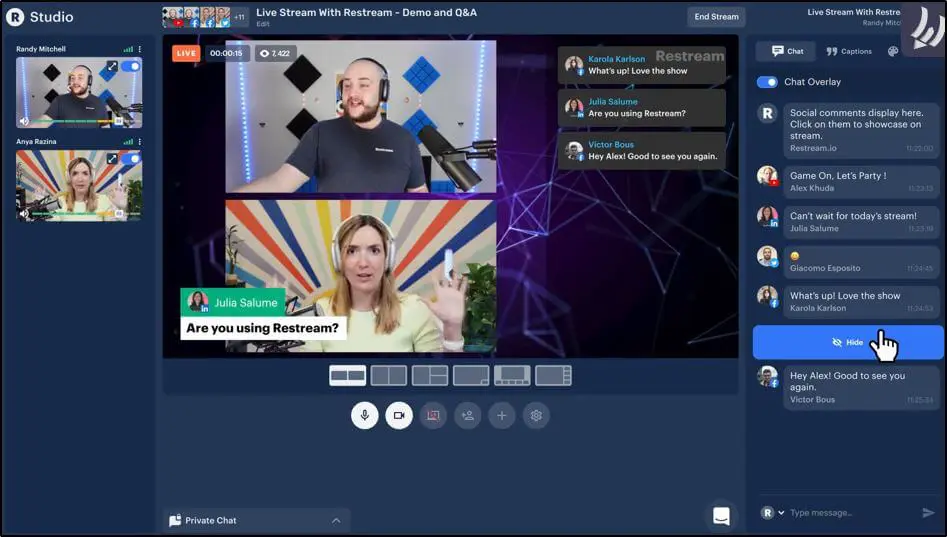
Task: Click the invite guest icon
Action: [x=467, y=416]
